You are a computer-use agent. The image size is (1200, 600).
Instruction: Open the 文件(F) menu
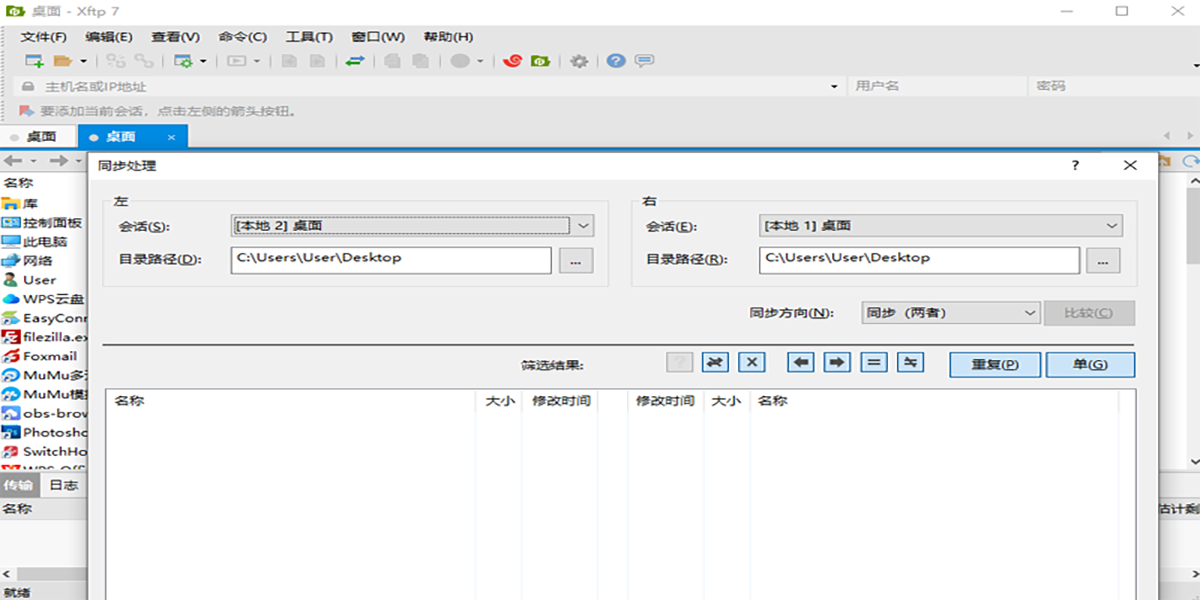coord(44,37)
